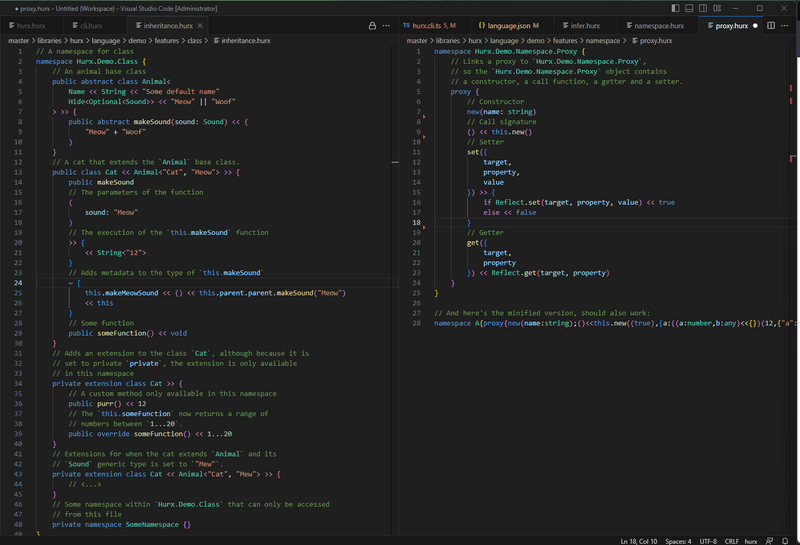
Task: Click 'new(name: string)' in right editor
Action: (x=502, y=112)
